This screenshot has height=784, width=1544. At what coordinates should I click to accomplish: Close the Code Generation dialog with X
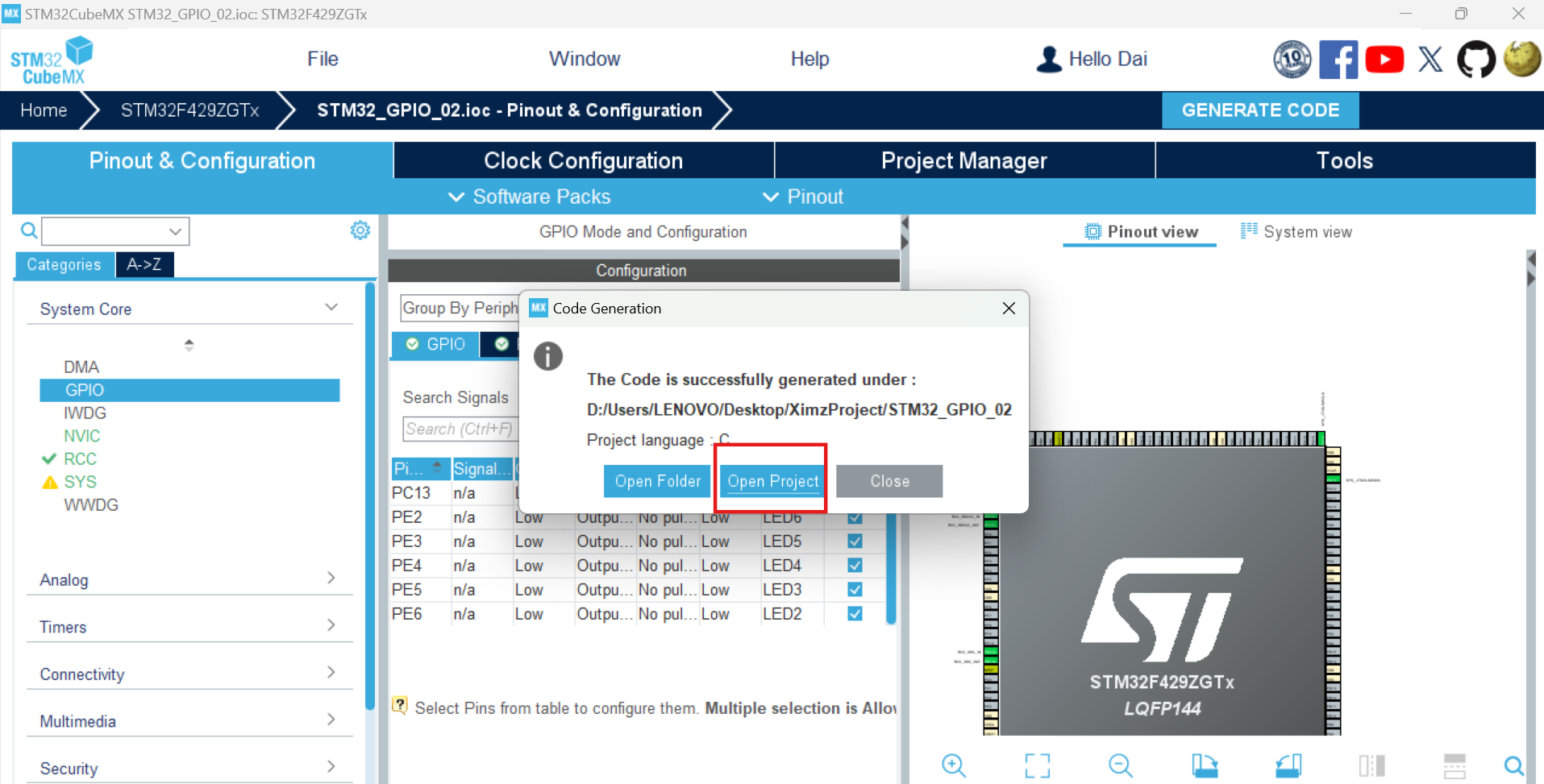click(1009, 309)
